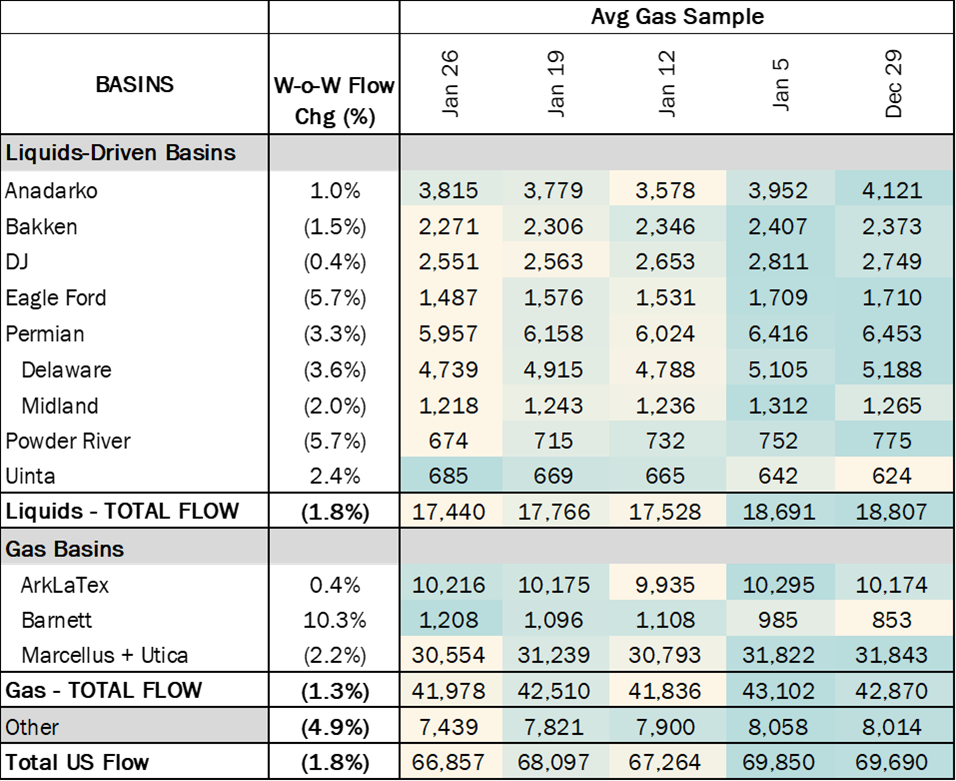Screen dimensions: 956x781
Task: Select the blank gray cell beside Gas Basins
Action: [x=334, y=548]
